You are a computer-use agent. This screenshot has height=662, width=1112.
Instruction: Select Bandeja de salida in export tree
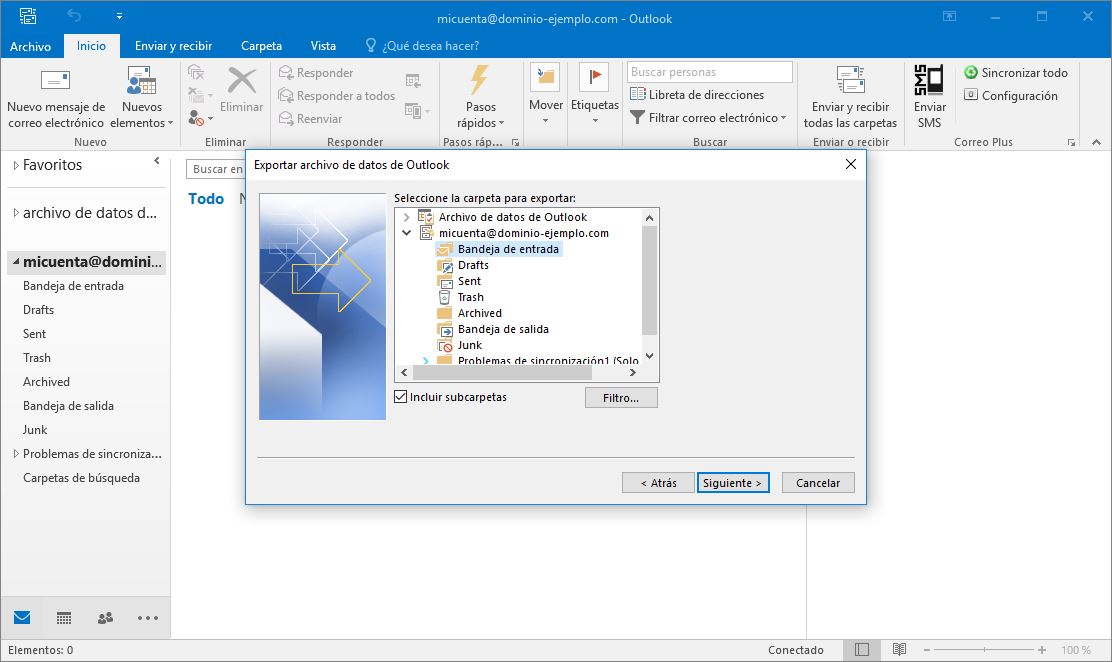click(x=503, y=329)
